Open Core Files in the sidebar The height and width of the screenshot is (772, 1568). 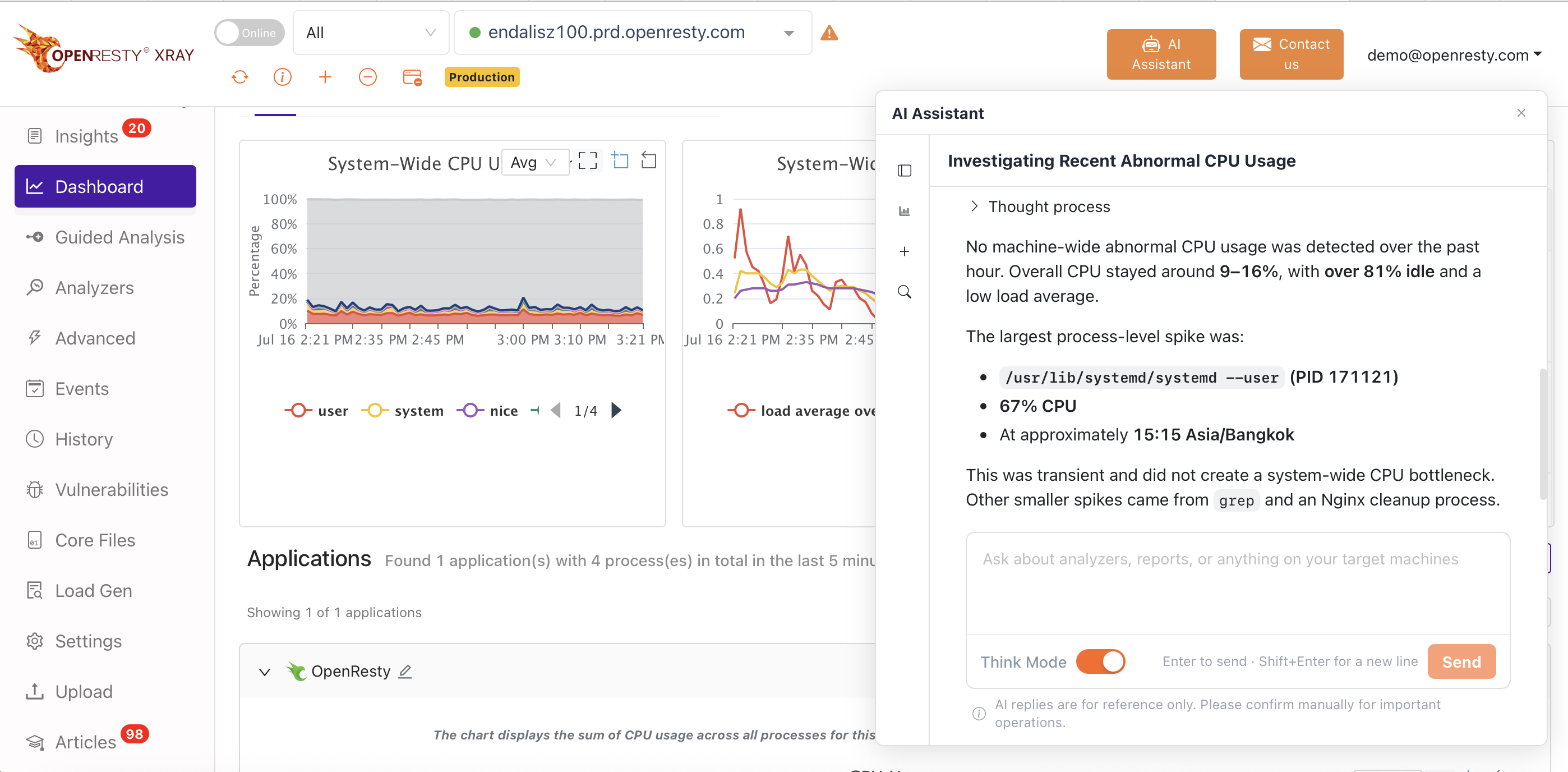[x=105, y=540]
